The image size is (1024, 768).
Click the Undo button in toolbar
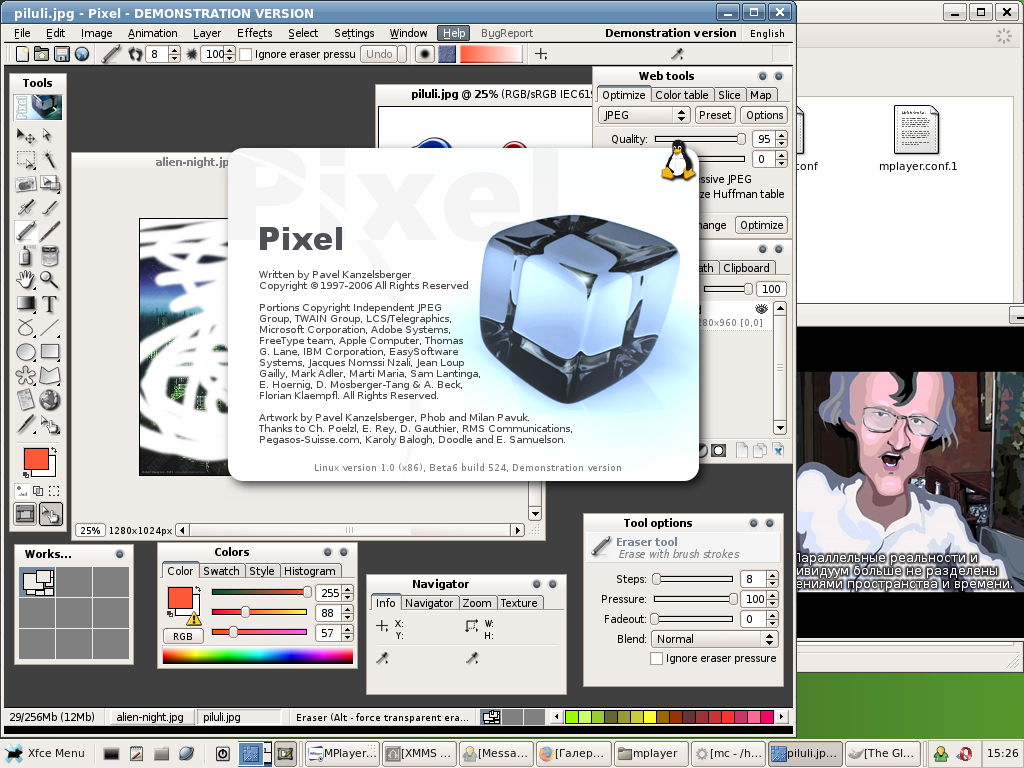[x=379, y=54]
